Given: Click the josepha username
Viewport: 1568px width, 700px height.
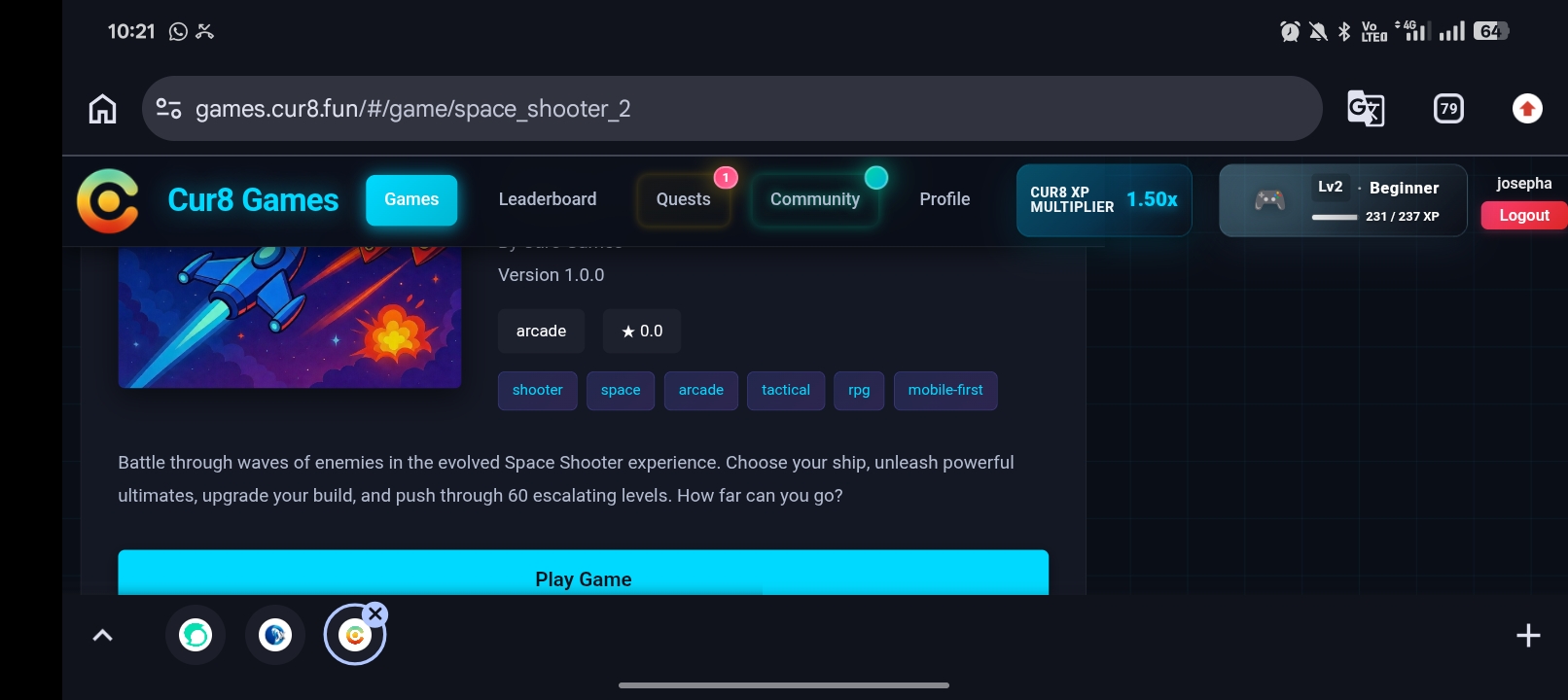Looking at the screenshot, I should coord(1524,184).
